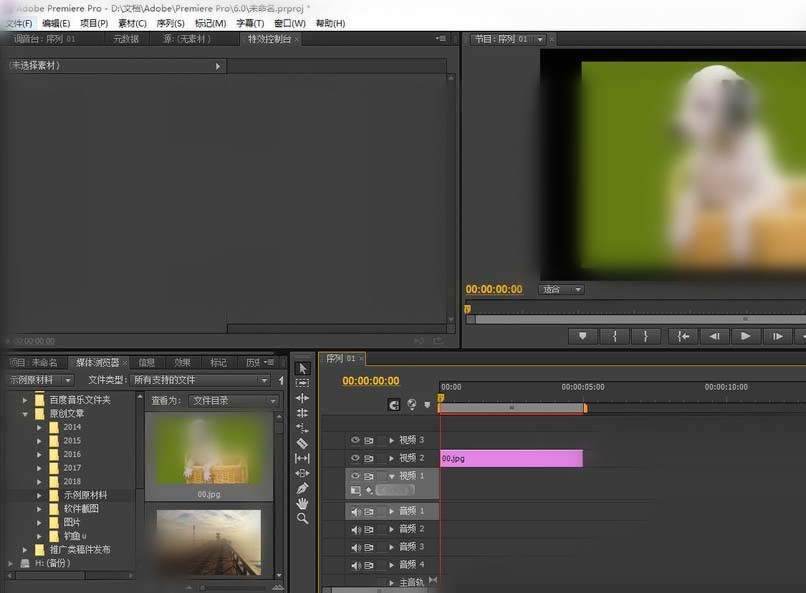Select the Hand tool
Screen dimensions: 806x593
pos(302,503)
